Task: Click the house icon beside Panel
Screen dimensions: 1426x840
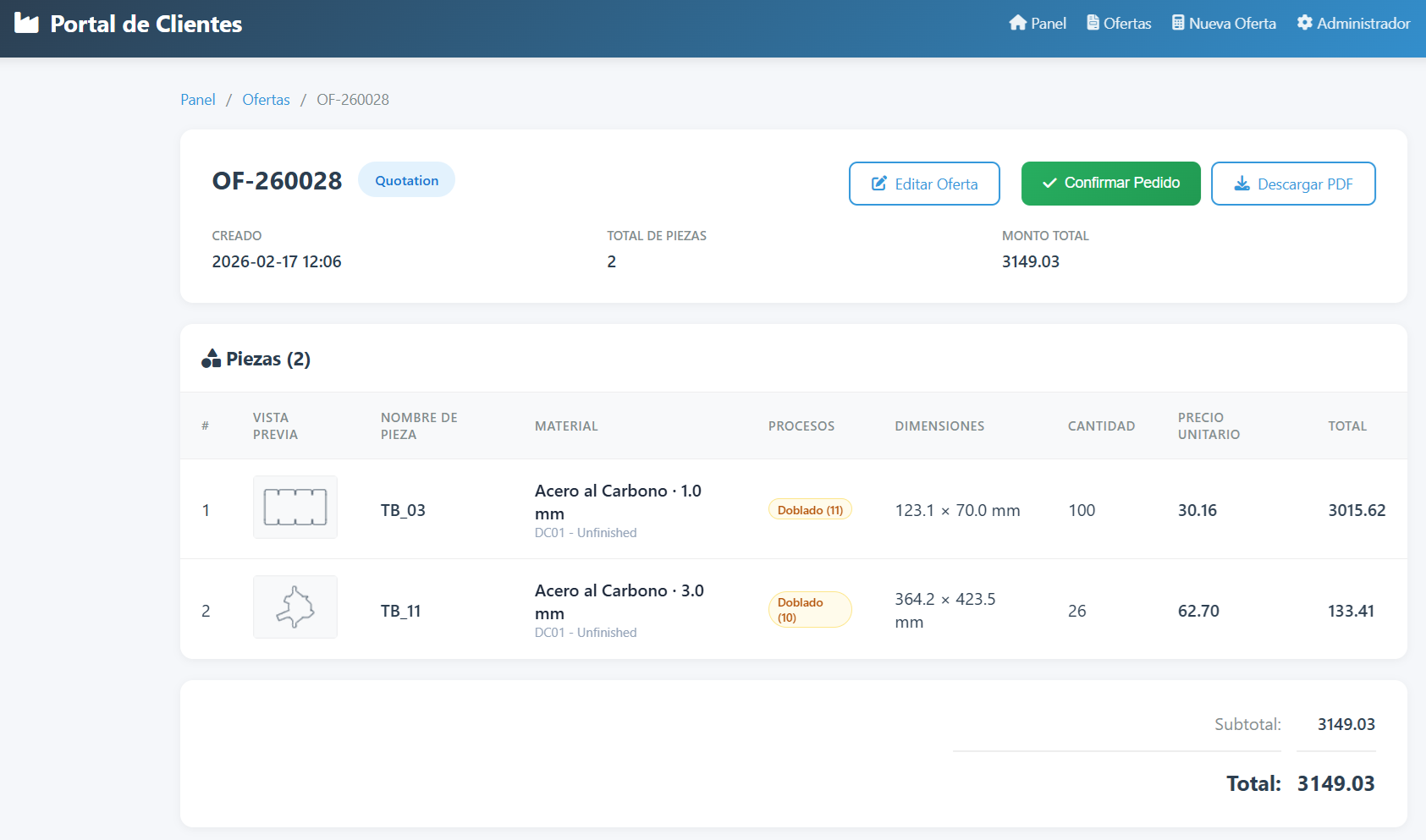Action: point(1017,23)
